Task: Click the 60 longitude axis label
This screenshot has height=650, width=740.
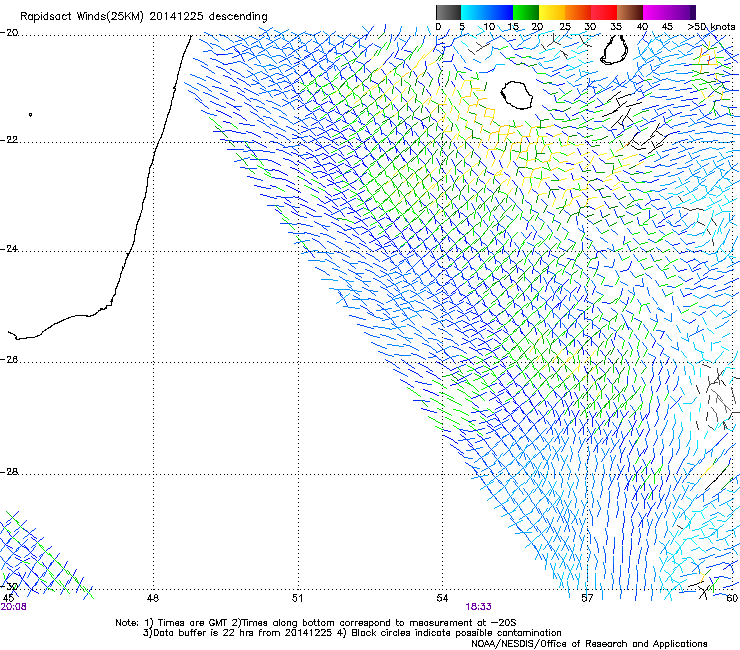Action: [x=732, y=599]
